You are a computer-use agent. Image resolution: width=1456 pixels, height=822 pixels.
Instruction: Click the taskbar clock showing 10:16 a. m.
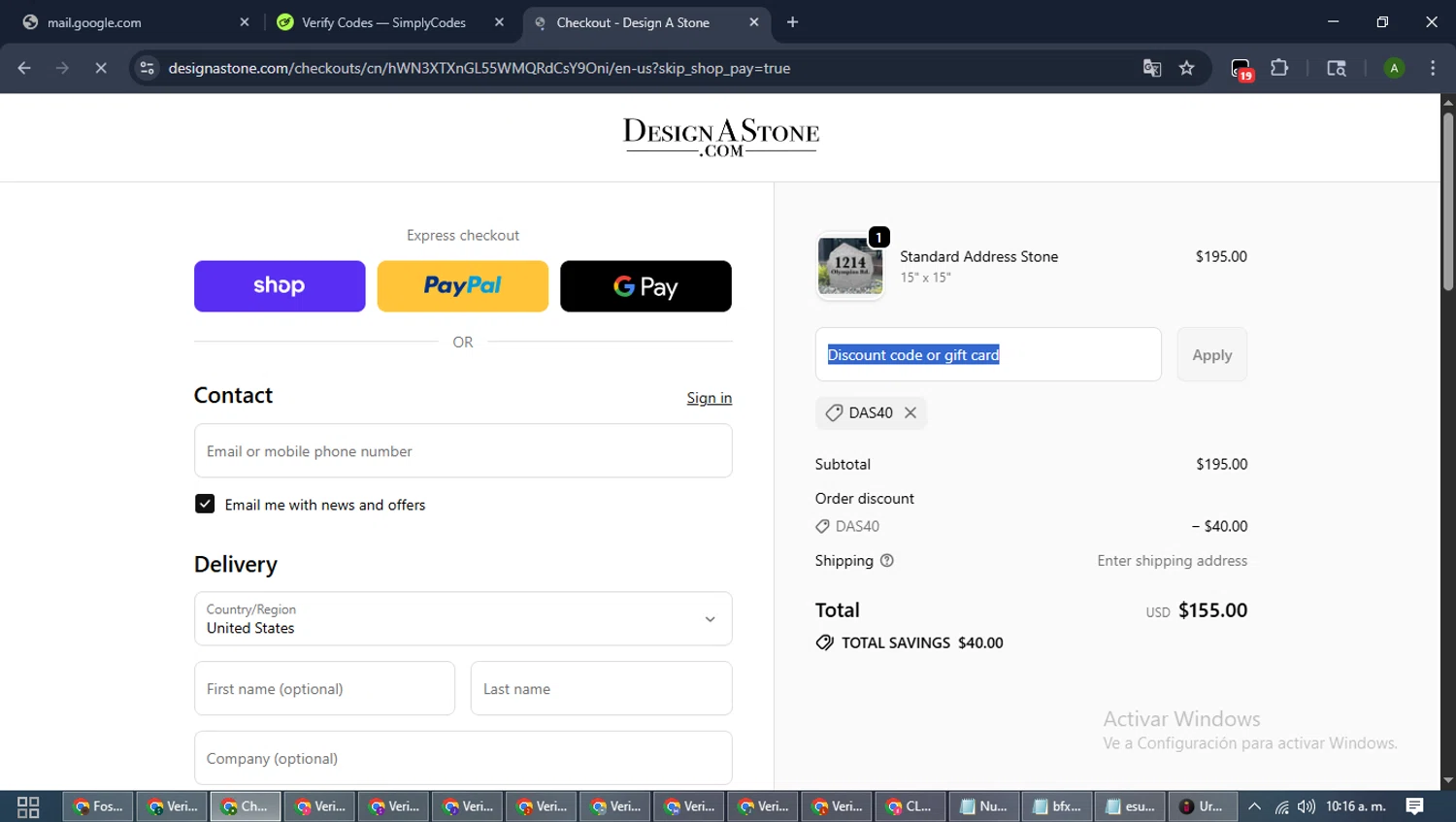click(x=1356, y=806)
